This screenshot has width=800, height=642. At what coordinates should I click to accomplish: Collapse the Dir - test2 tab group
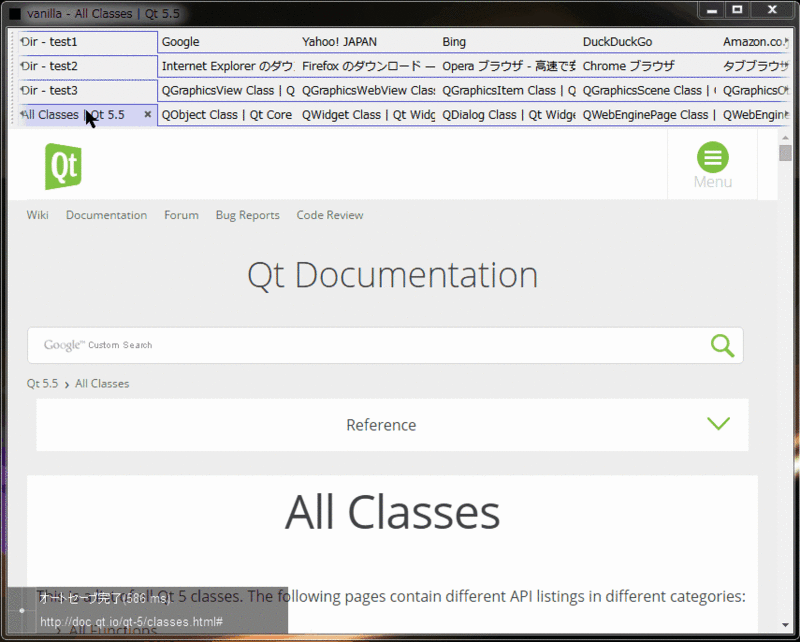(22, 66)
